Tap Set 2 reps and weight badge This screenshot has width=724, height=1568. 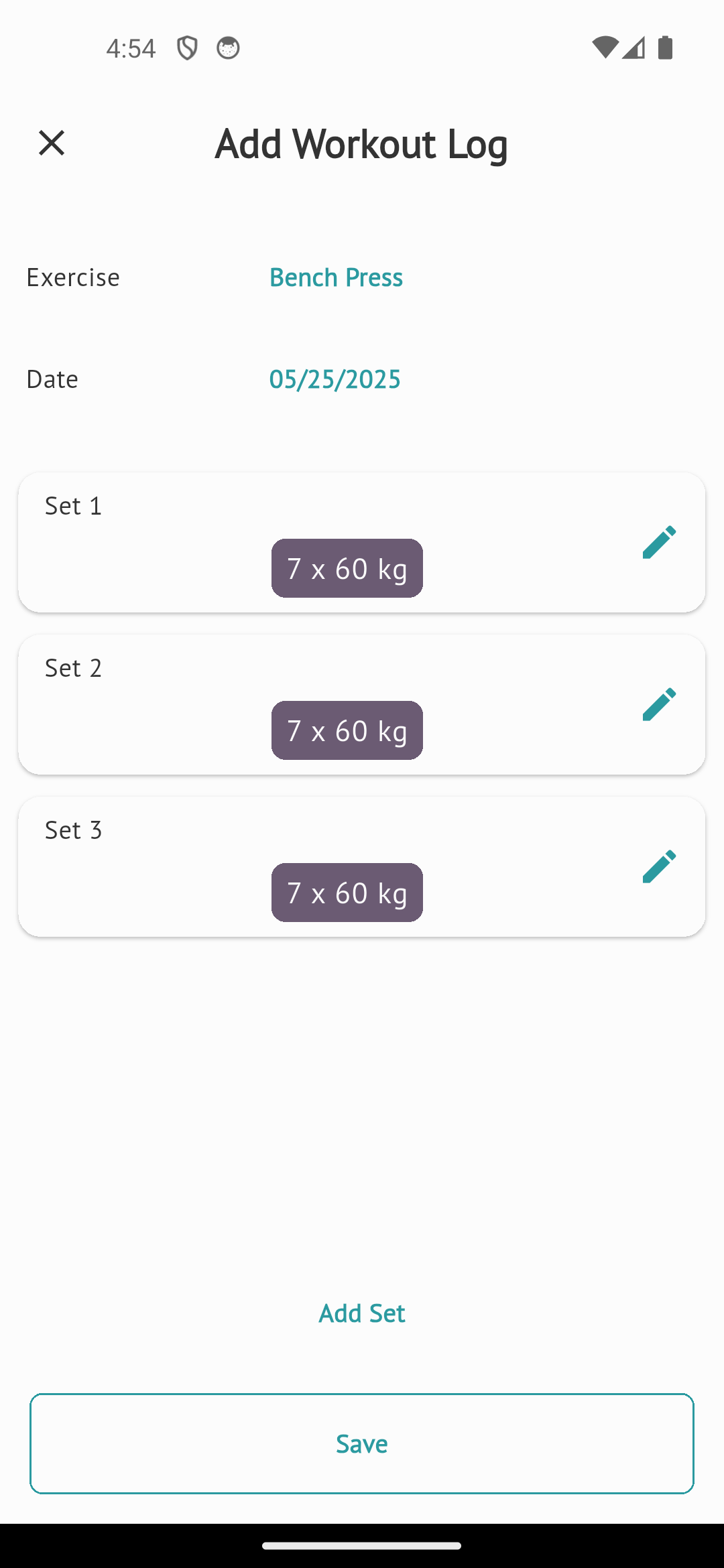347,730
